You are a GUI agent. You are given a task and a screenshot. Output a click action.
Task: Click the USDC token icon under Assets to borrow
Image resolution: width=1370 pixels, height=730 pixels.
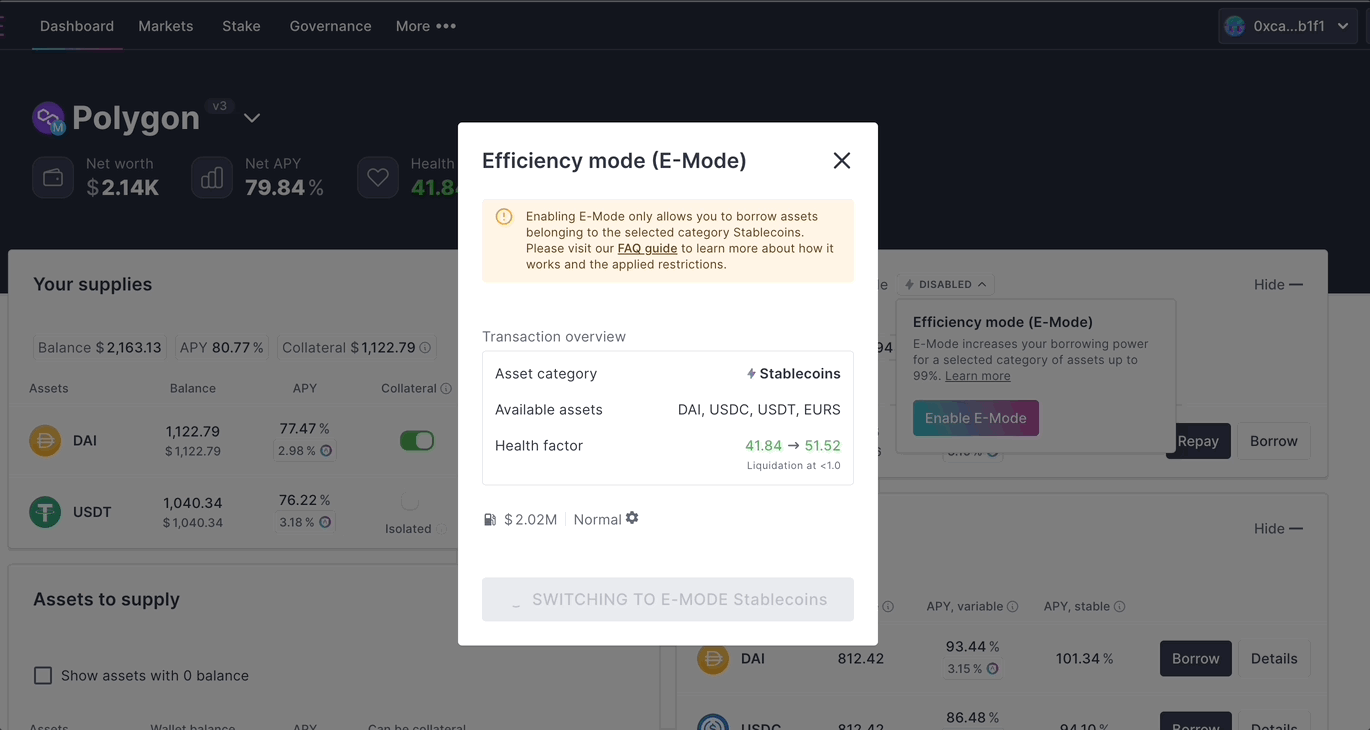(x=713, y=722)
